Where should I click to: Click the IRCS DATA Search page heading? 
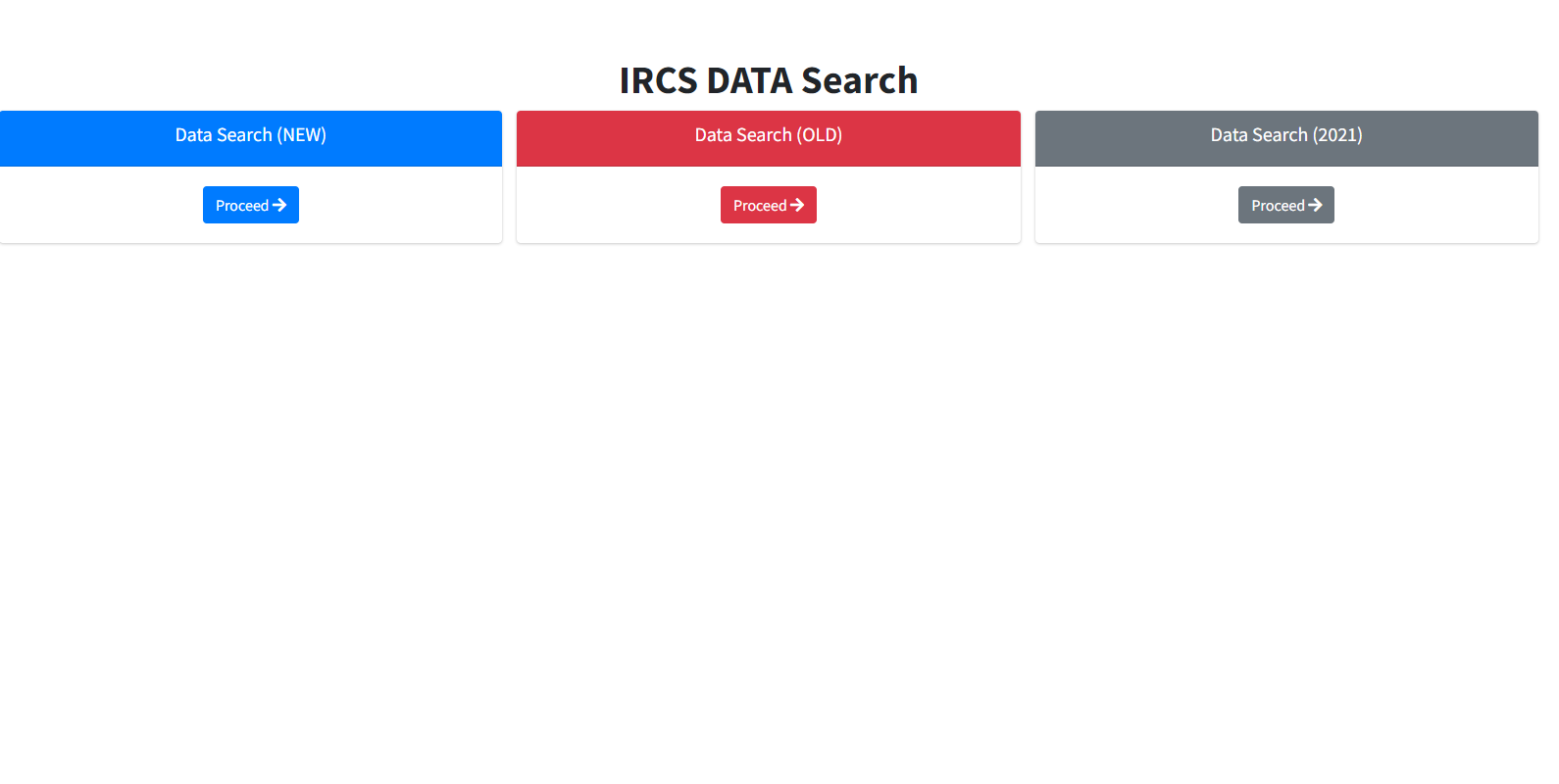coord(768,80)
